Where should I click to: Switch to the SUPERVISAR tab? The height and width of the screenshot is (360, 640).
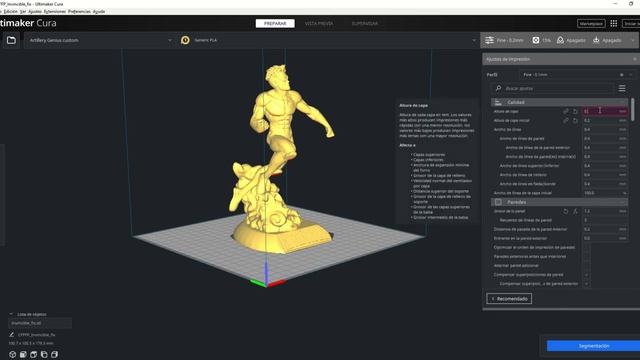[x=364, y=24]
